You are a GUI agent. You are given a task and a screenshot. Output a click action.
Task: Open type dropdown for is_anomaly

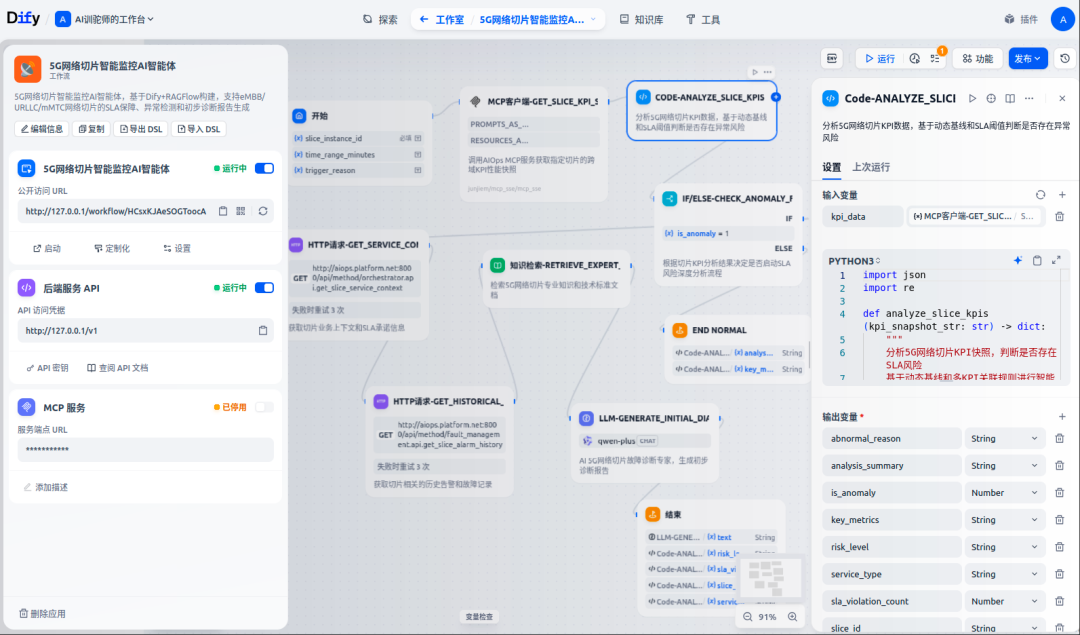click(x=1004, y=492)
